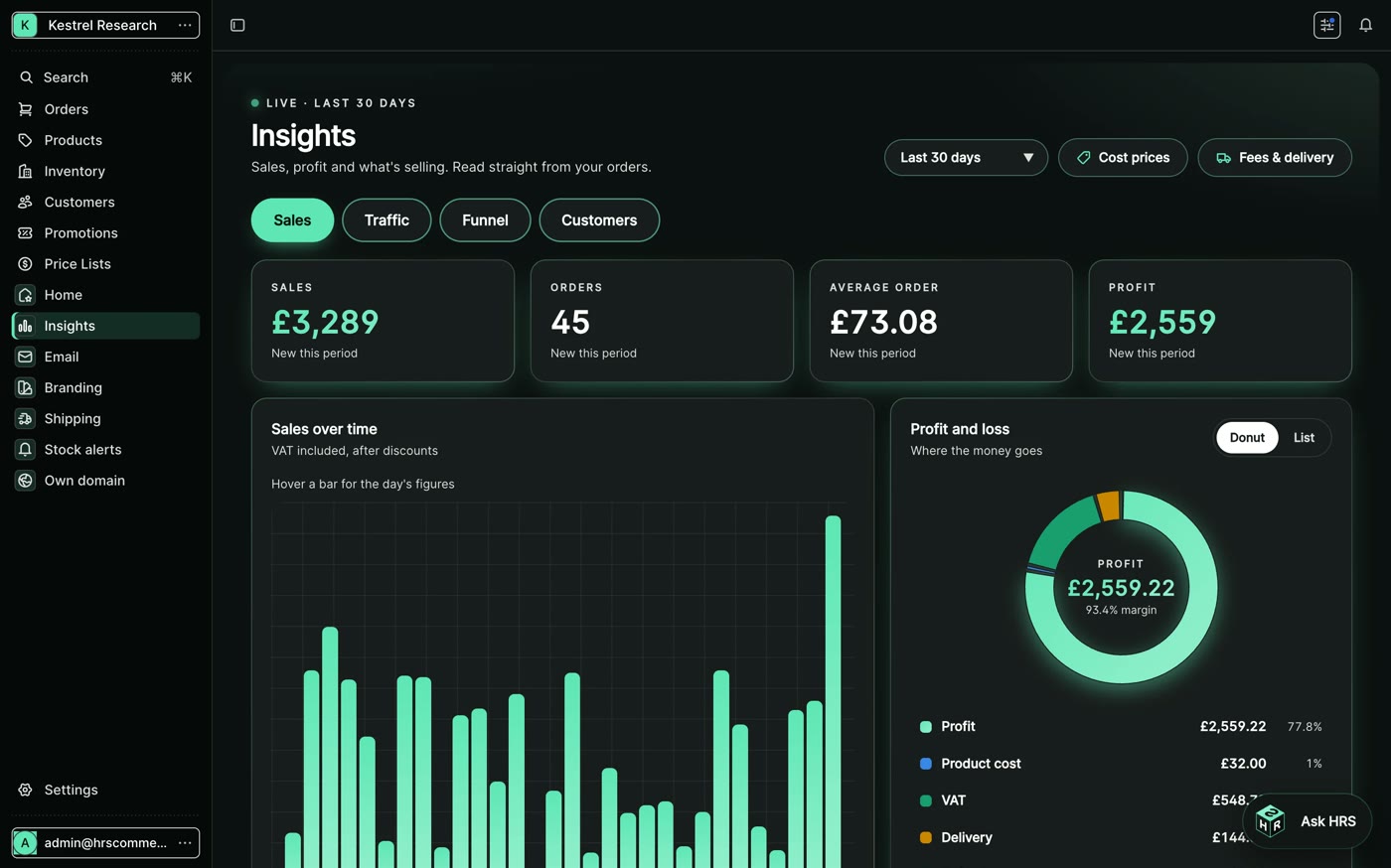Image resolution: width=1391 pixels, height=868 pixels.
Task: Click the Sales £3,289 metric card
Action: [x=383, y=321]
